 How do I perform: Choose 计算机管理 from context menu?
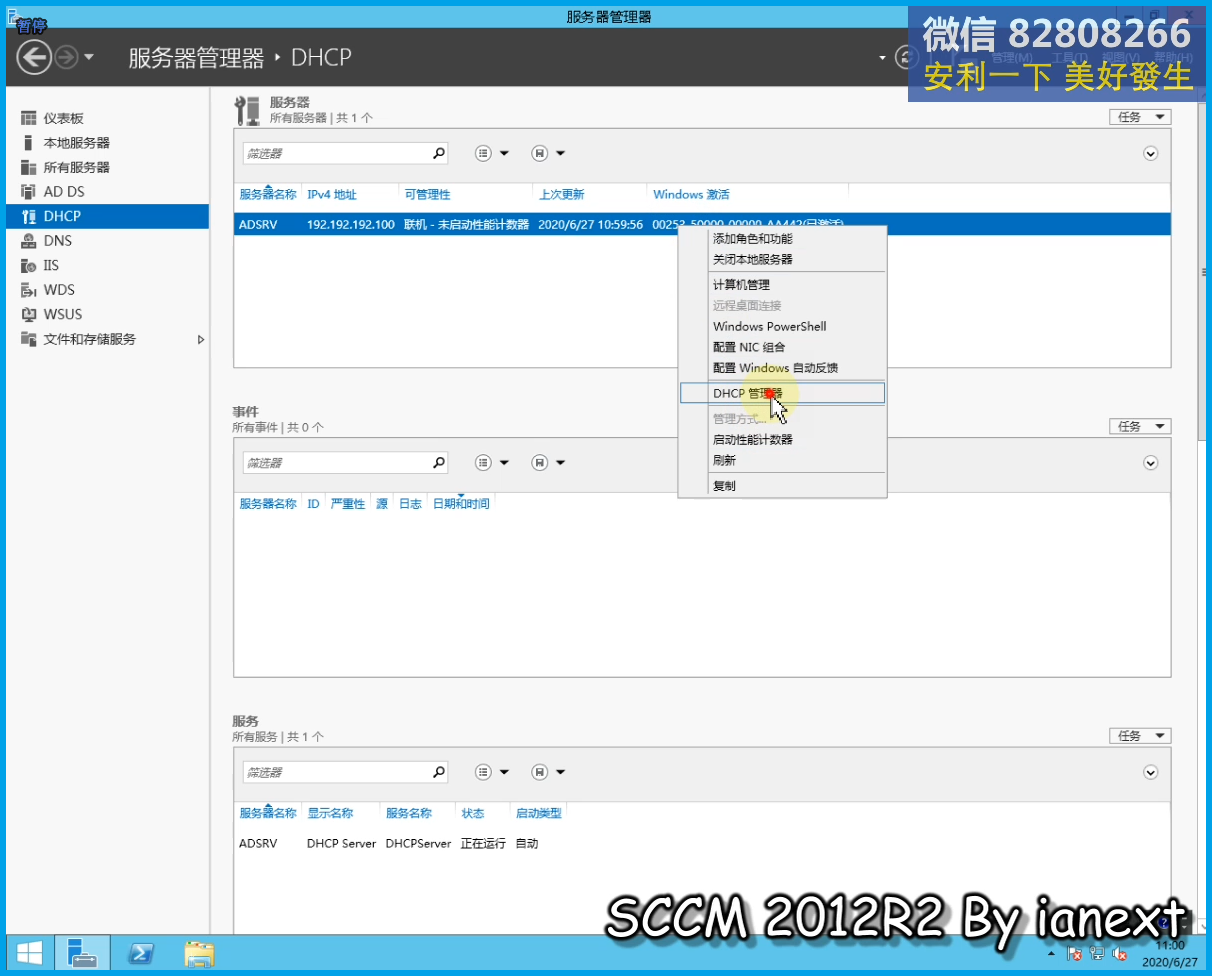pyautogui.click(x=741, y=285)
